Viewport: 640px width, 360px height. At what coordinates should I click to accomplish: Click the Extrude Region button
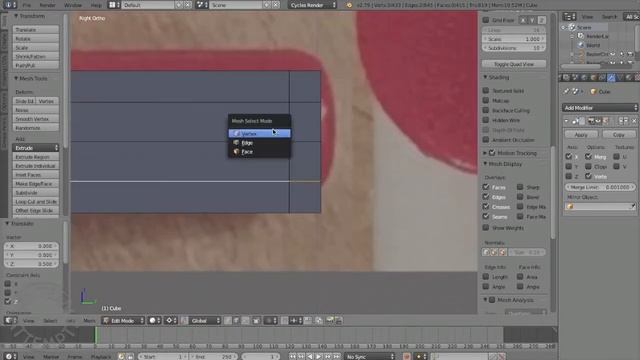point(36,157)
